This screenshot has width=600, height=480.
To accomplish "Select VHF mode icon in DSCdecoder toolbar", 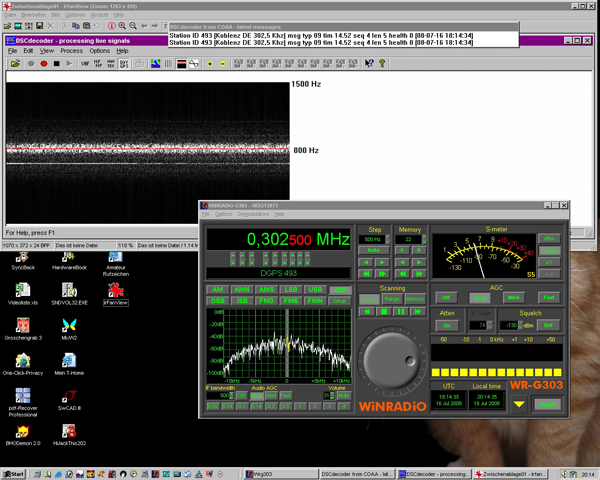I will (x=85, y=64).
